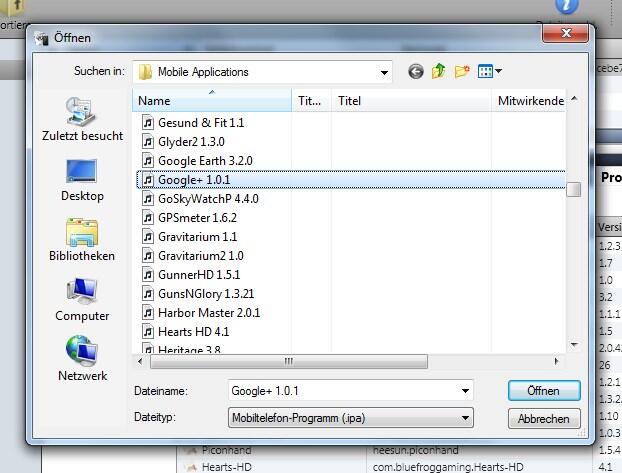This screenshot has width=622, height=473.
Task: Click the Öffnen button
Action: point(544,391)
